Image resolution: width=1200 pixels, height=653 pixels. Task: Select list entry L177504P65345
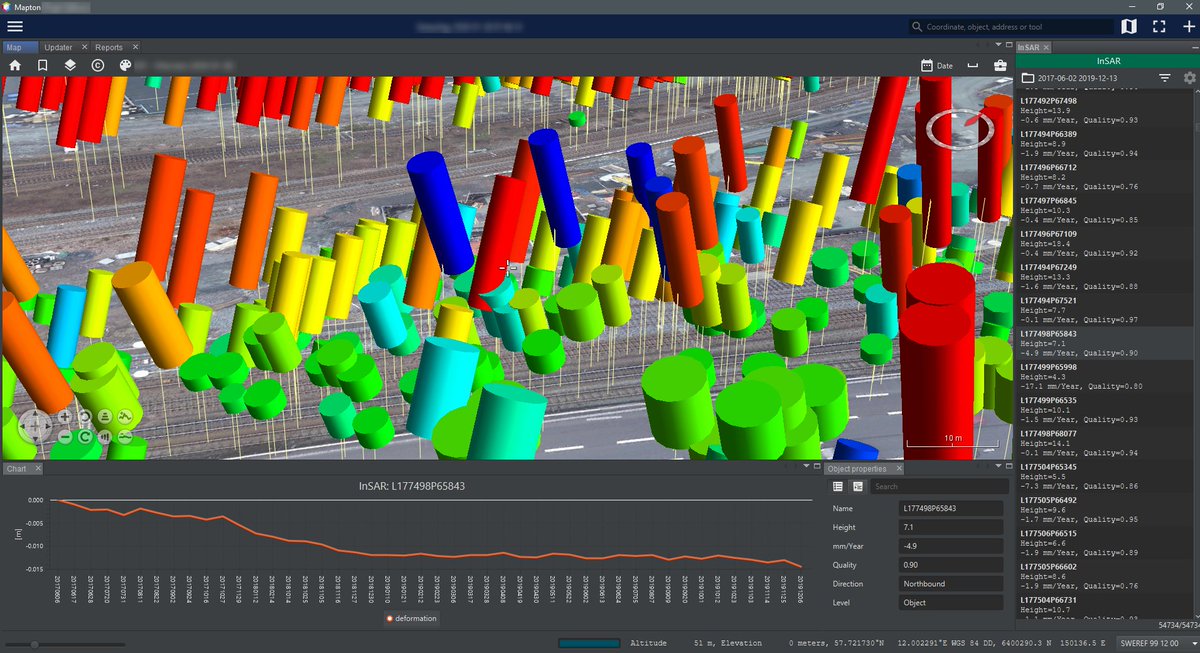[1103, 477]
